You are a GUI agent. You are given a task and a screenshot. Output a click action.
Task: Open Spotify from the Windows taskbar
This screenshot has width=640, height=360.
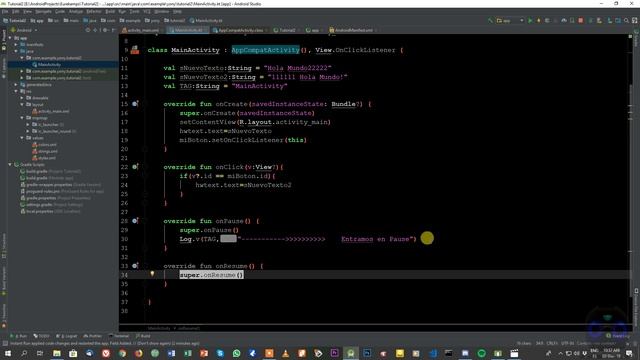point(482,353)
